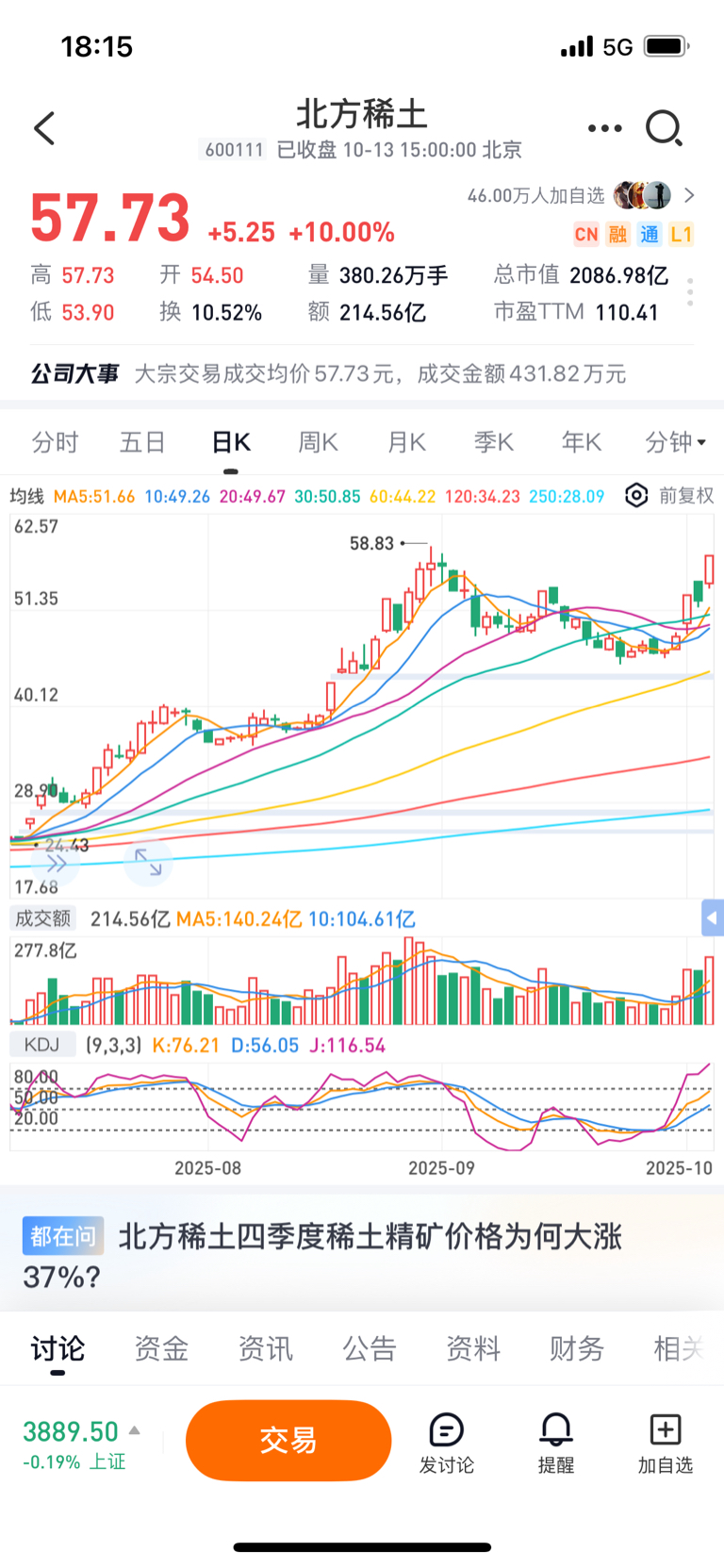Tap the K:76.21 indicator value
The width and height of the screenshot is (724, 1568).
[186, 1045]
